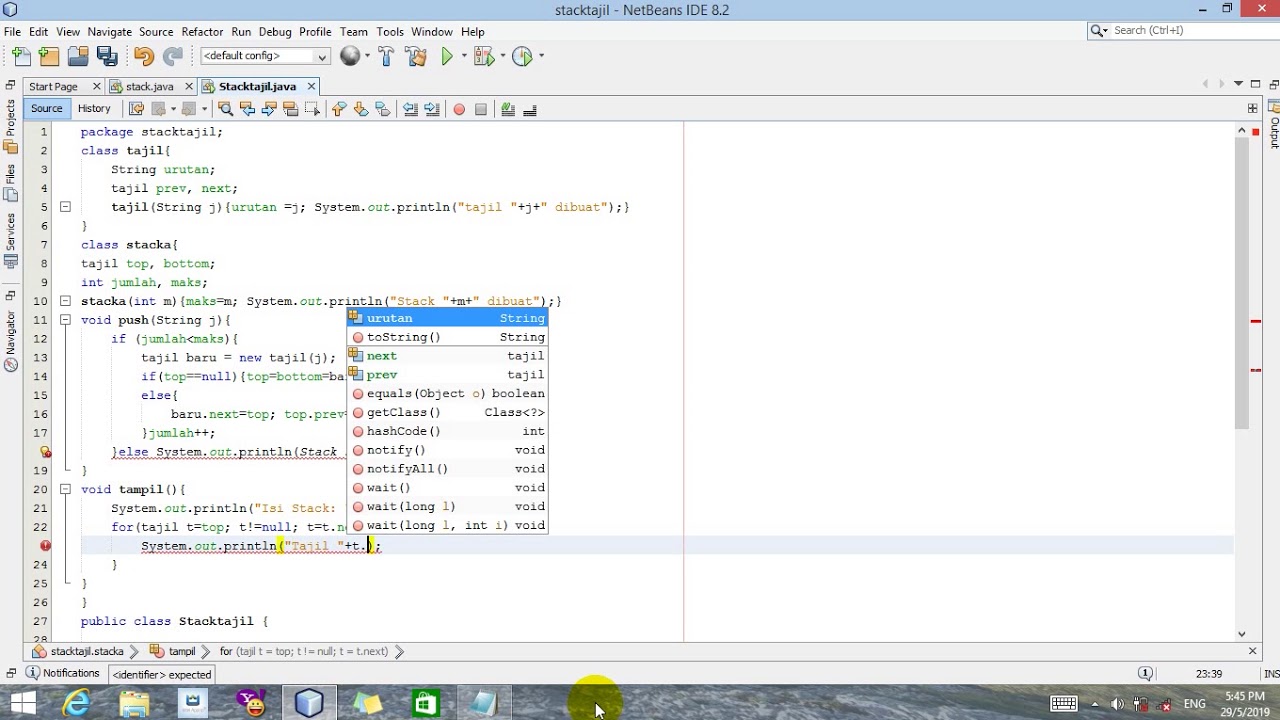Open Profile project dropdown arrow
Image resolution: width=1280 pixels, height=720 pixels.
[x=541, y=57]
